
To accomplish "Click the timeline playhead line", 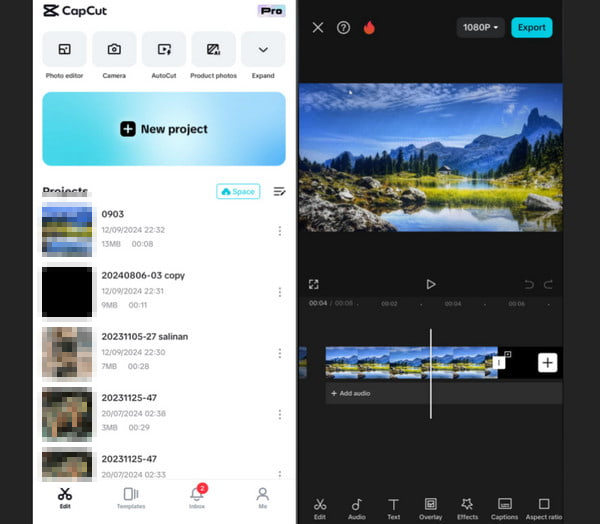I will coord(430,373).
